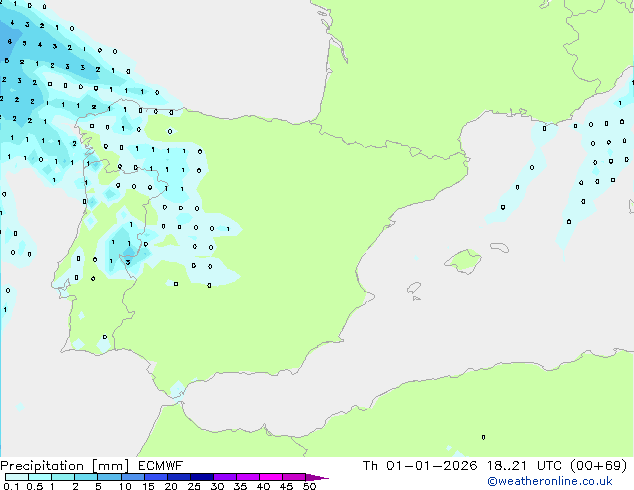Click Ibiza island outline on the map
This screenshot has width=634, height=490.
(414, 288)
